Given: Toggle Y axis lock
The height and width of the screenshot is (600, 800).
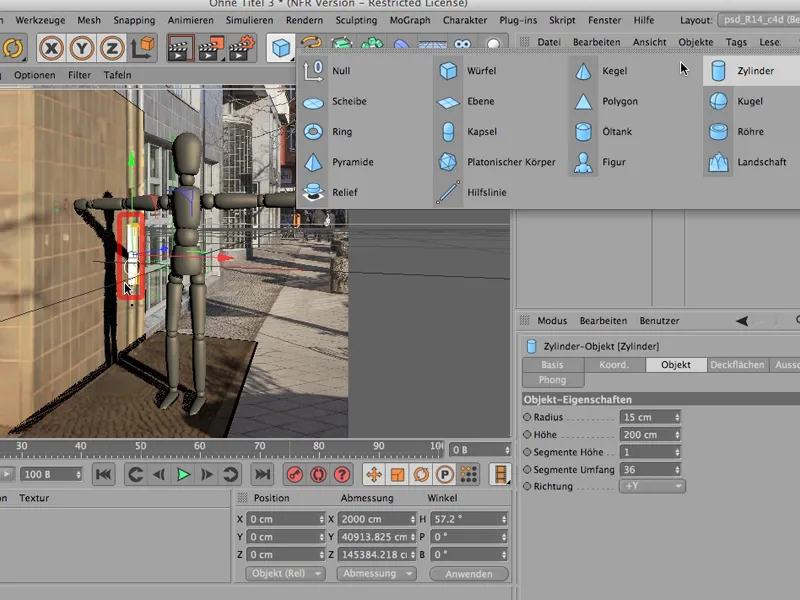Looking at the screenshot, I should tap(82, 48).
